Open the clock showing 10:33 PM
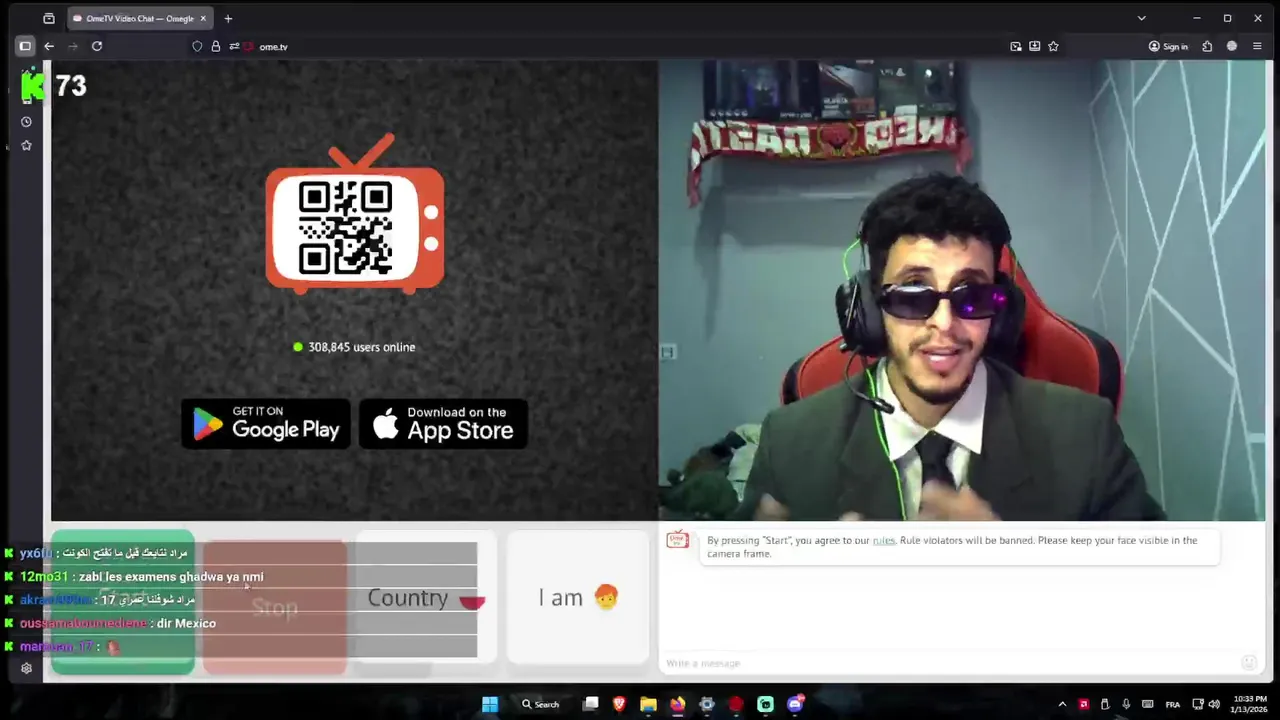The height and width of the screenshot is (720, 1280). [x=1250, y=704]
